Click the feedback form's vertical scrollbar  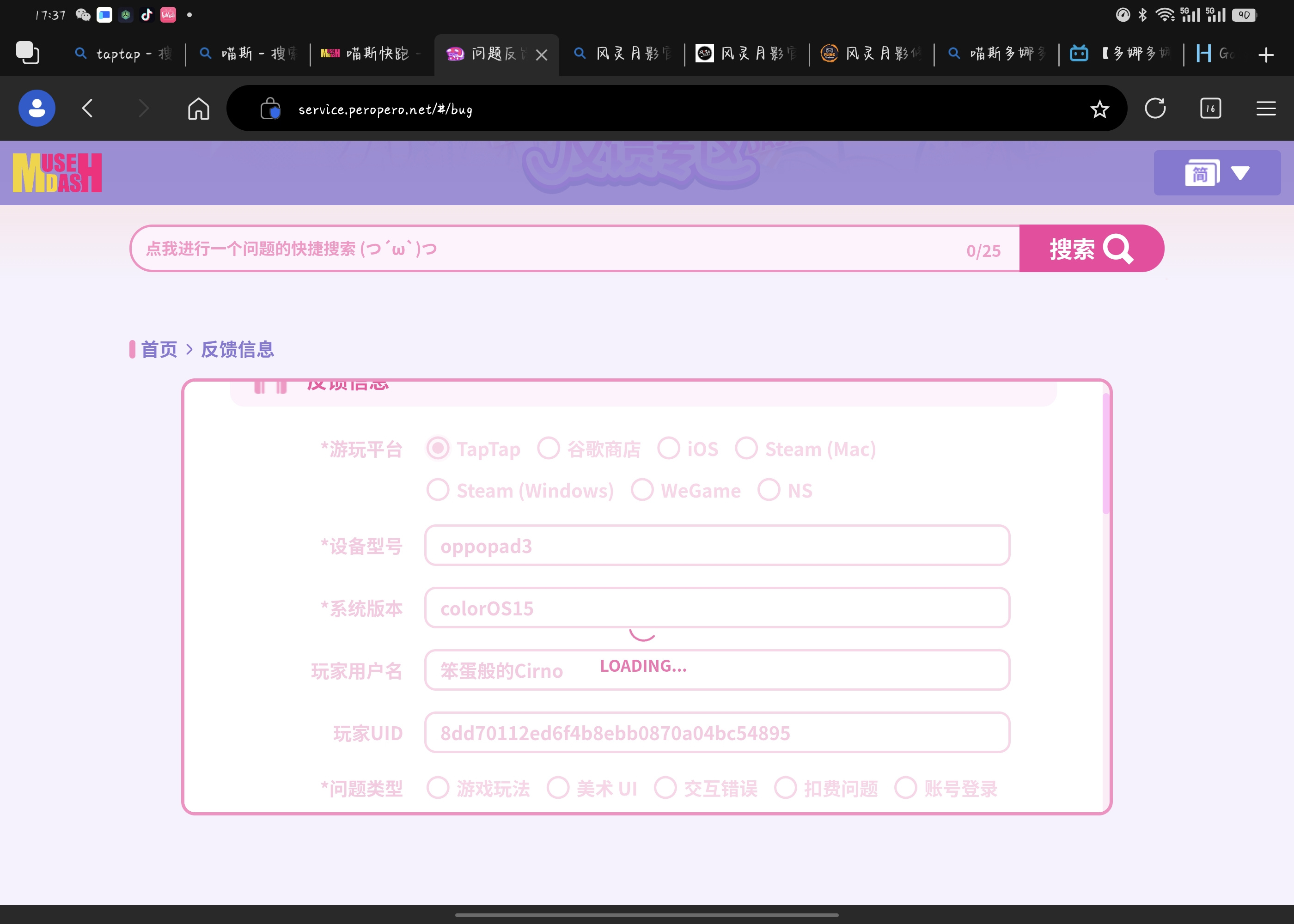[x=1105, y=454]
